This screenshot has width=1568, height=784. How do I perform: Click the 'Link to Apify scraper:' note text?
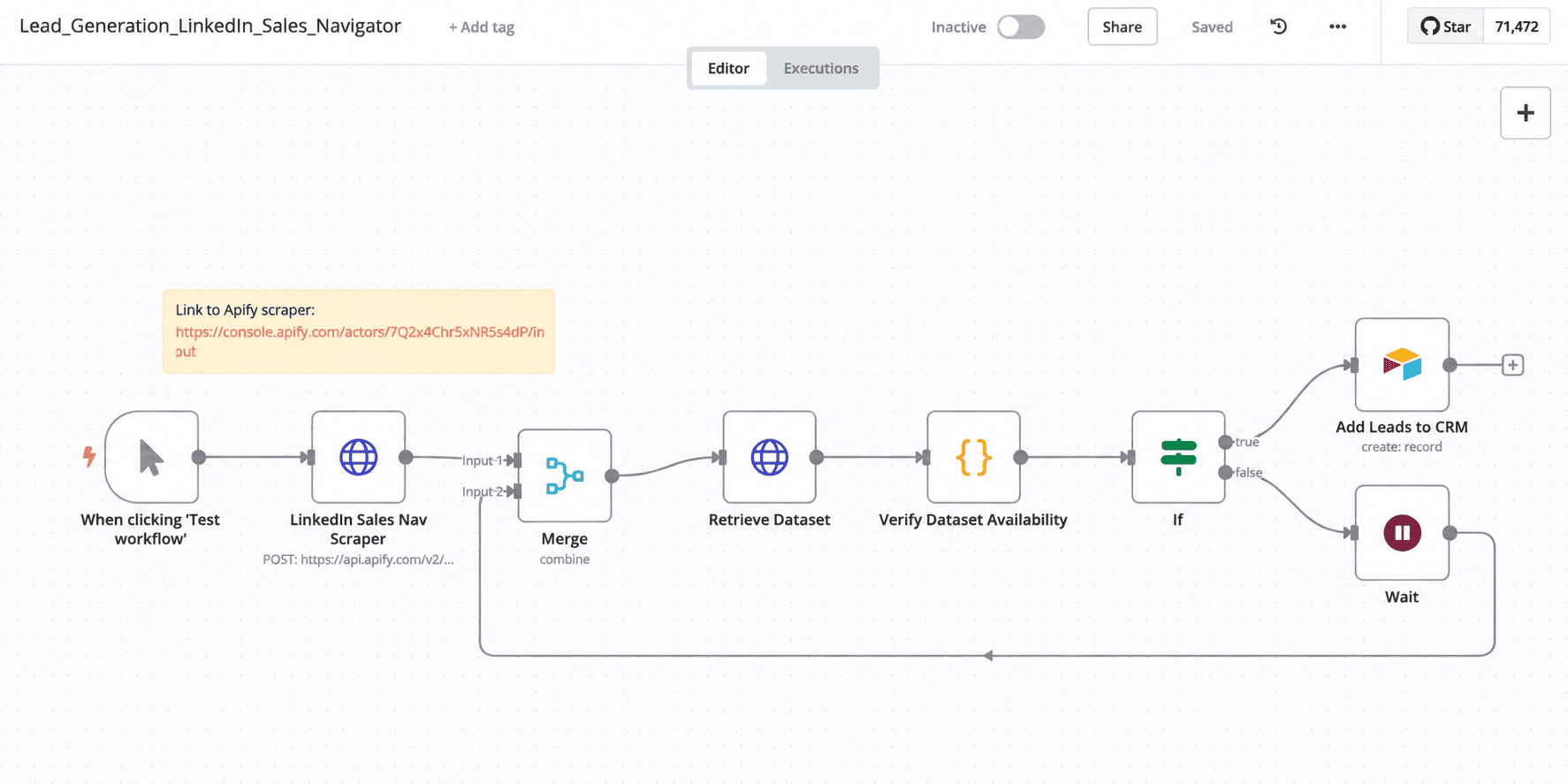(x=245, y=309)
